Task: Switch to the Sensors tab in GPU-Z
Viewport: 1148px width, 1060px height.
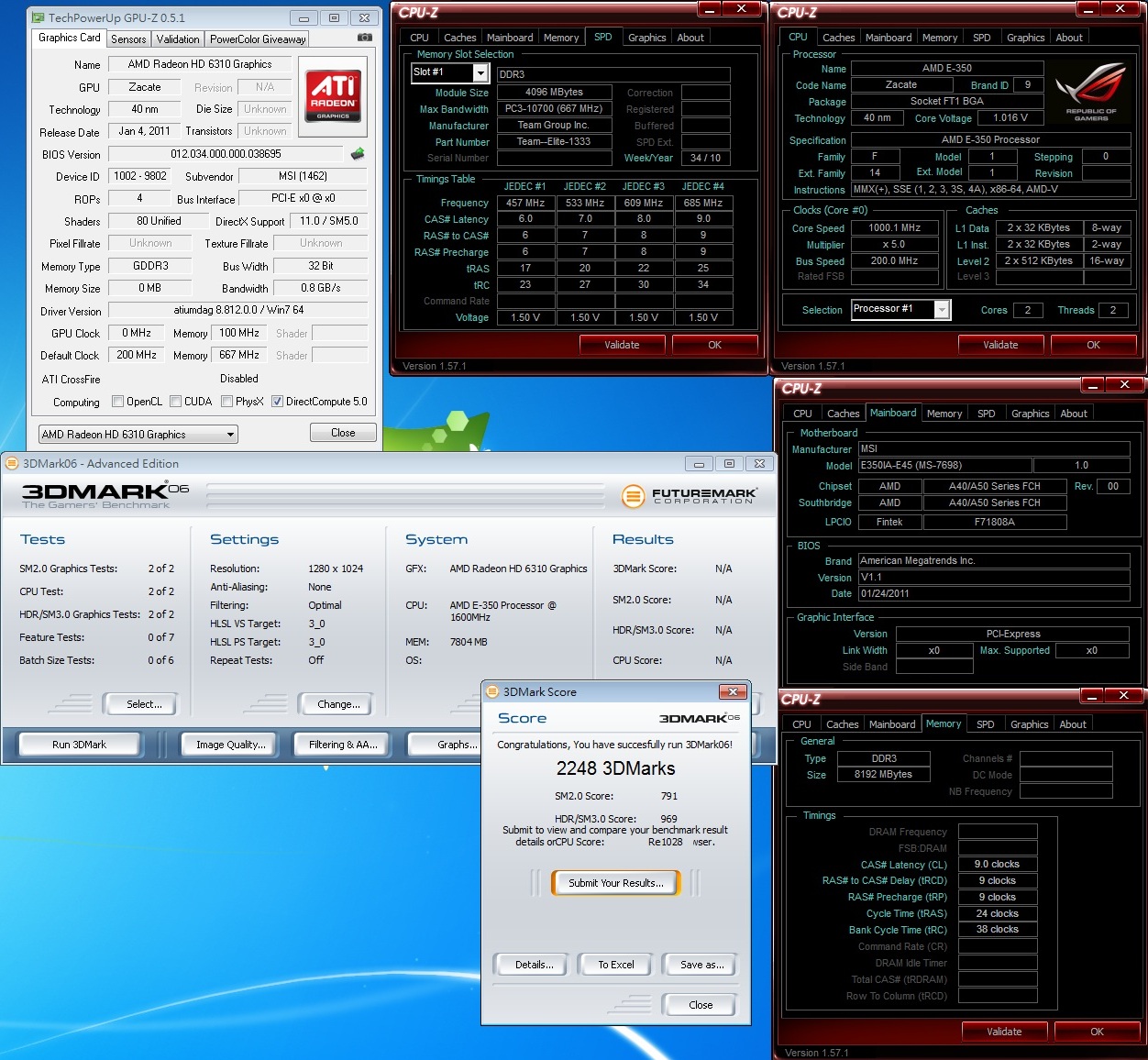Action: 128,39
